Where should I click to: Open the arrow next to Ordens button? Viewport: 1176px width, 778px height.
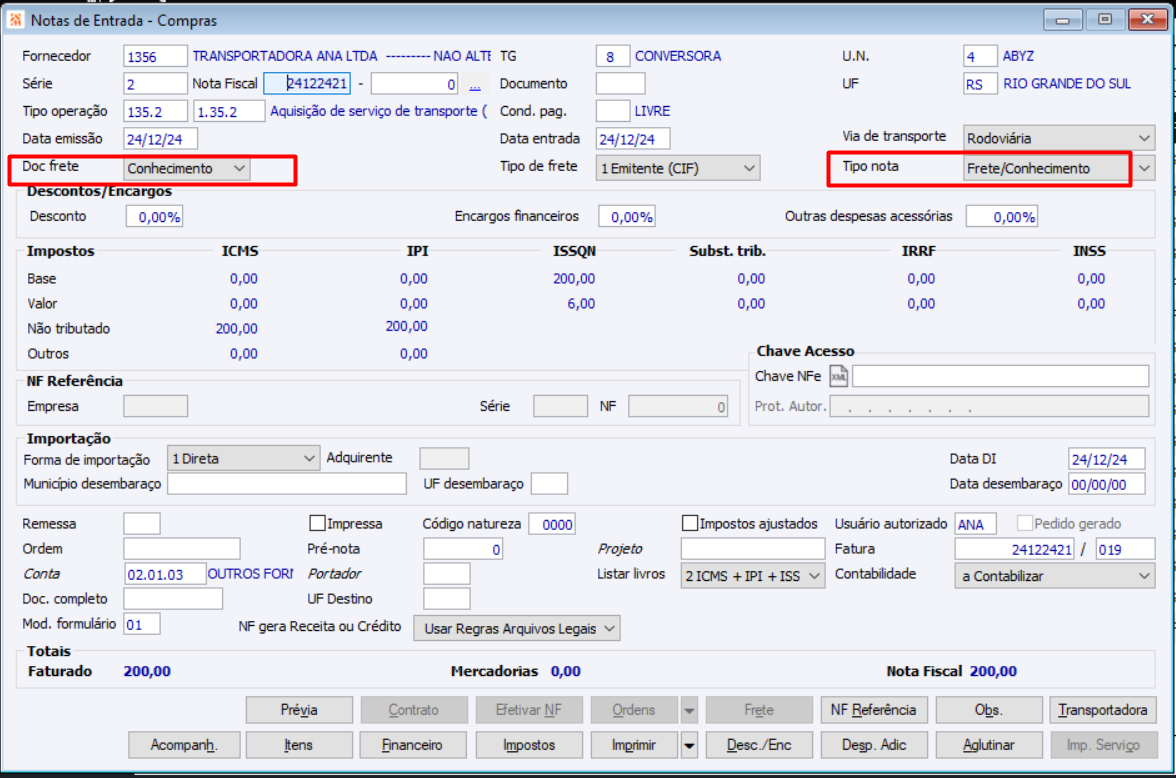click(689, 710)
